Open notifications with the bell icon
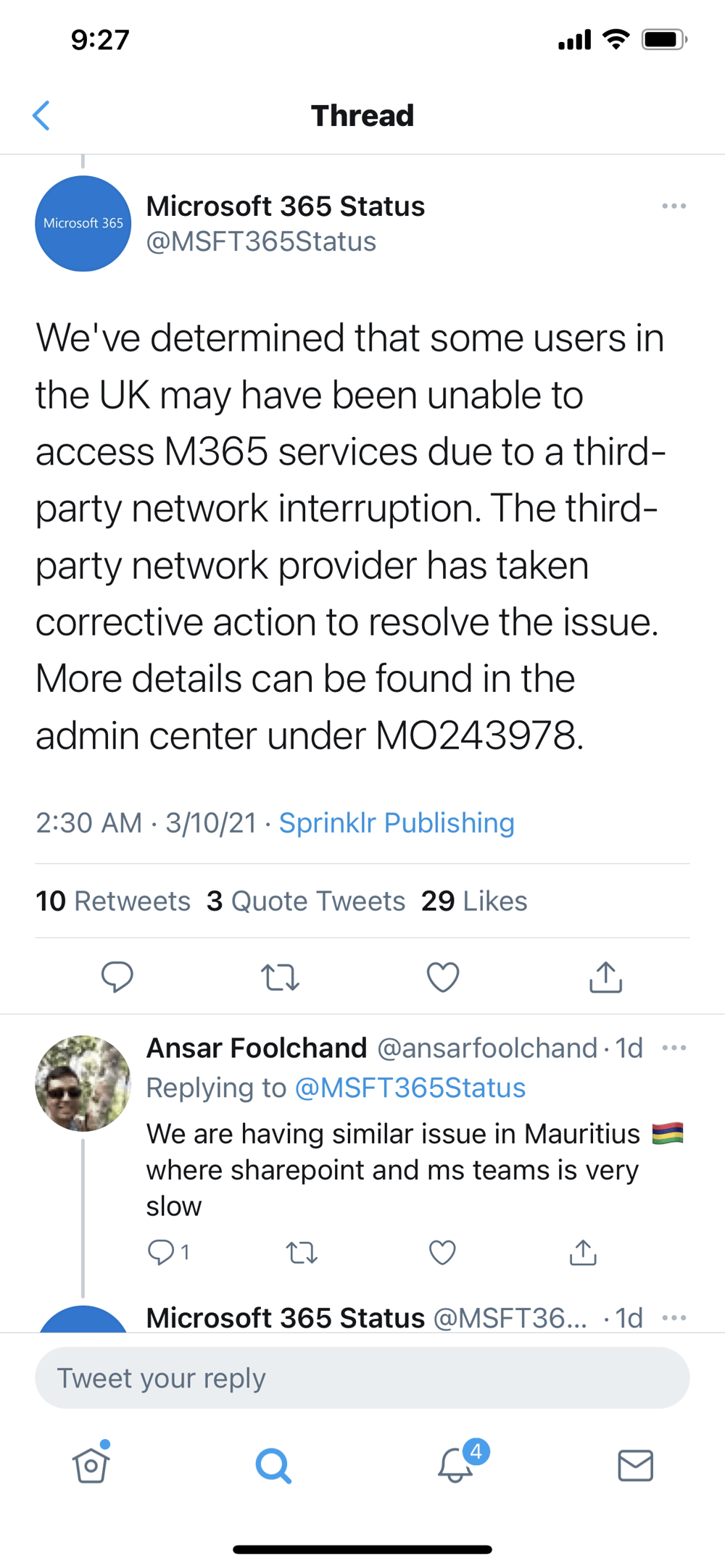Screen dimensions: 725x1568 pyautogui.click(x=455, y=1465)
